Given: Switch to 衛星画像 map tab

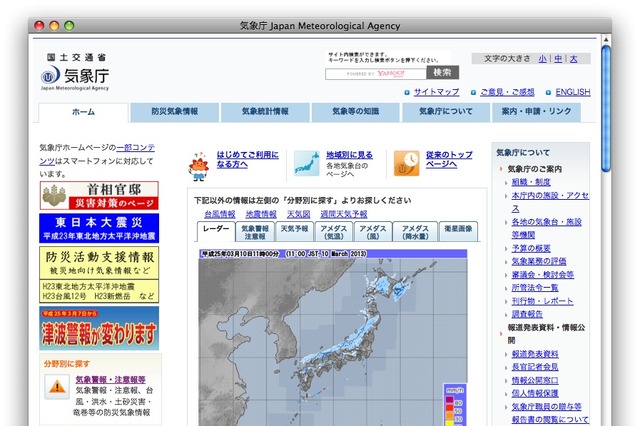Looking at the screenshot, I should point(458,232).
